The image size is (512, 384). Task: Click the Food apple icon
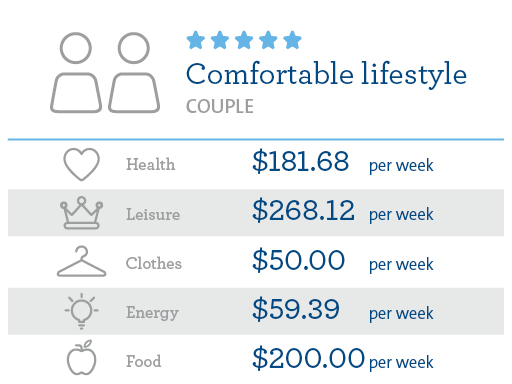click(81, 358)
